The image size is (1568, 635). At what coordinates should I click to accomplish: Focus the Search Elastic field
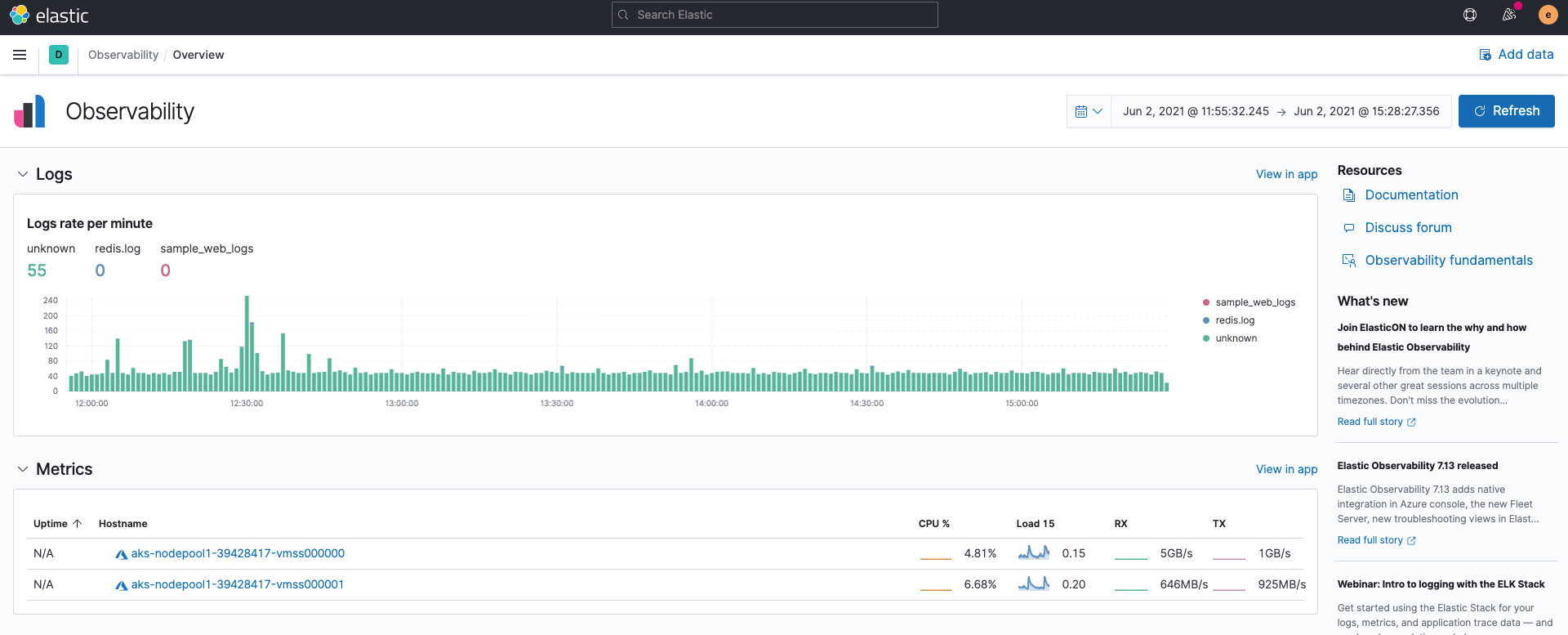point(775,15)
